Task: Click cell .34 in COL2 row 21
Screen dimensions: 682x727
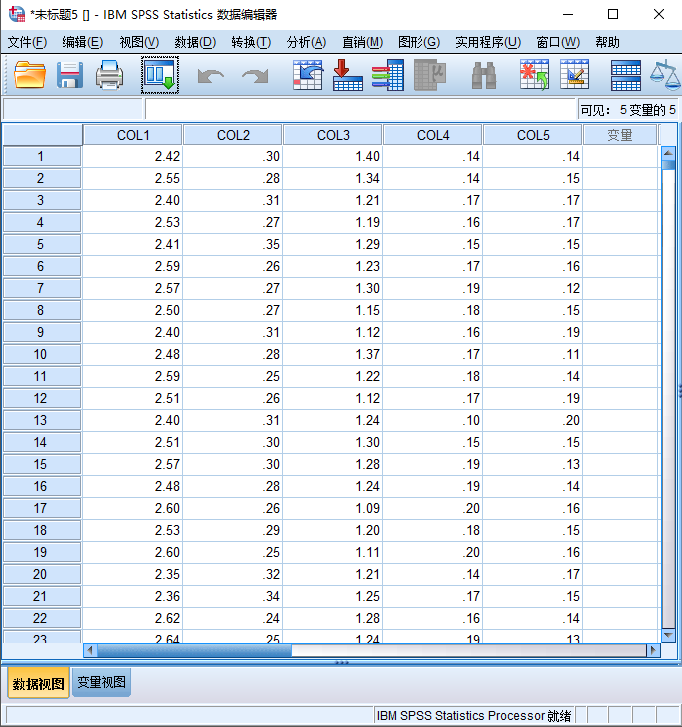Action: [x=233, y=596]
